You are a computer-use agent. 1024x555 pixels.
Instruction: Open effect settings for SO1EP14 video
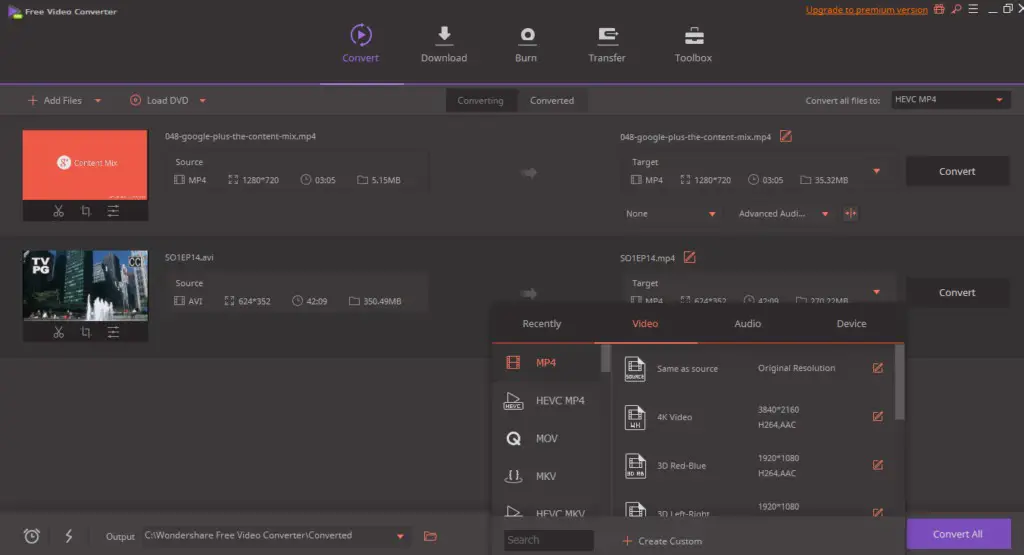point(113,332)
